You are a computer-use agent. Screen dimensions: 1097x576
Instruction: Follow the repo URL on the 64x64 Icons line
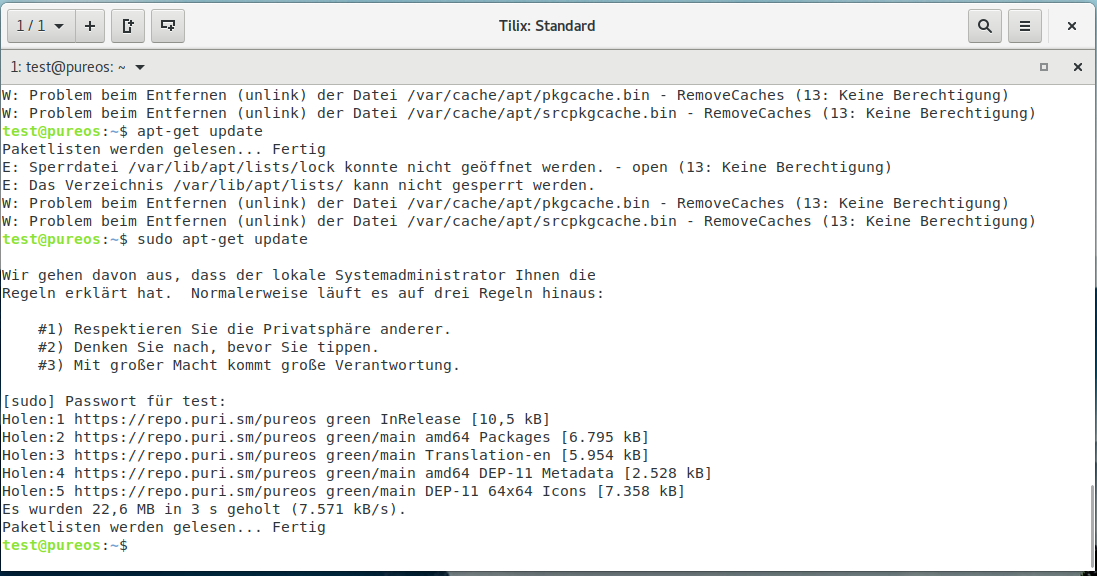195,491
